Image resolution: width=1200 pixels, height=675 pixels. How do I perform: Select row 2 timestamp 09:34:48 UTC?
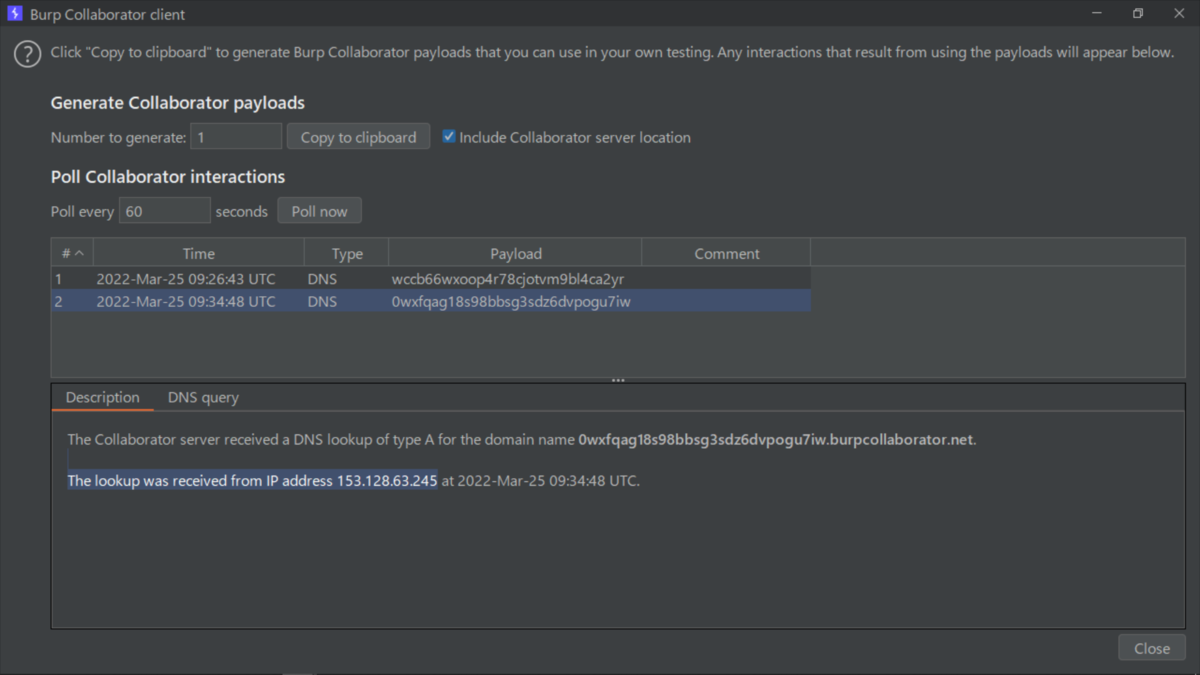pyautogui.click(x=186, y=301)
